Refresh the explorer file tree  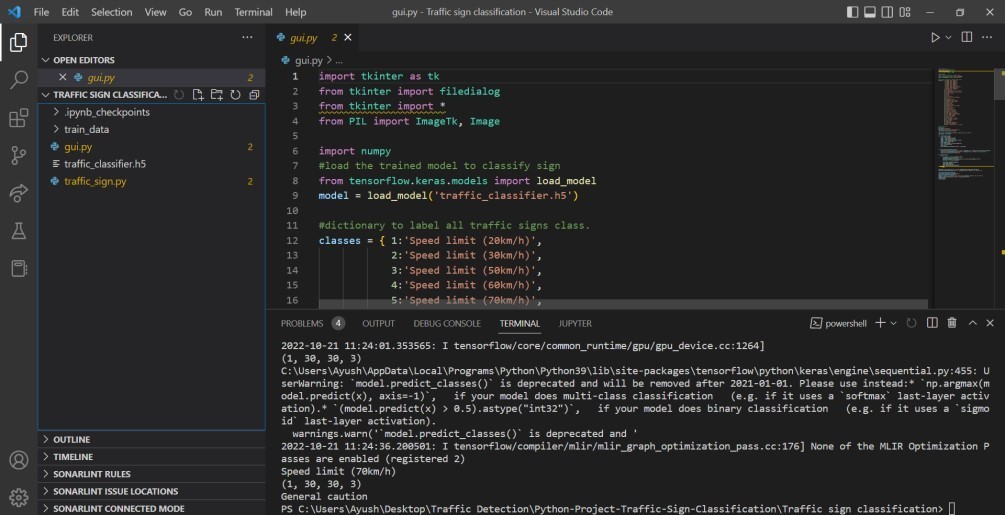[235, 95]
